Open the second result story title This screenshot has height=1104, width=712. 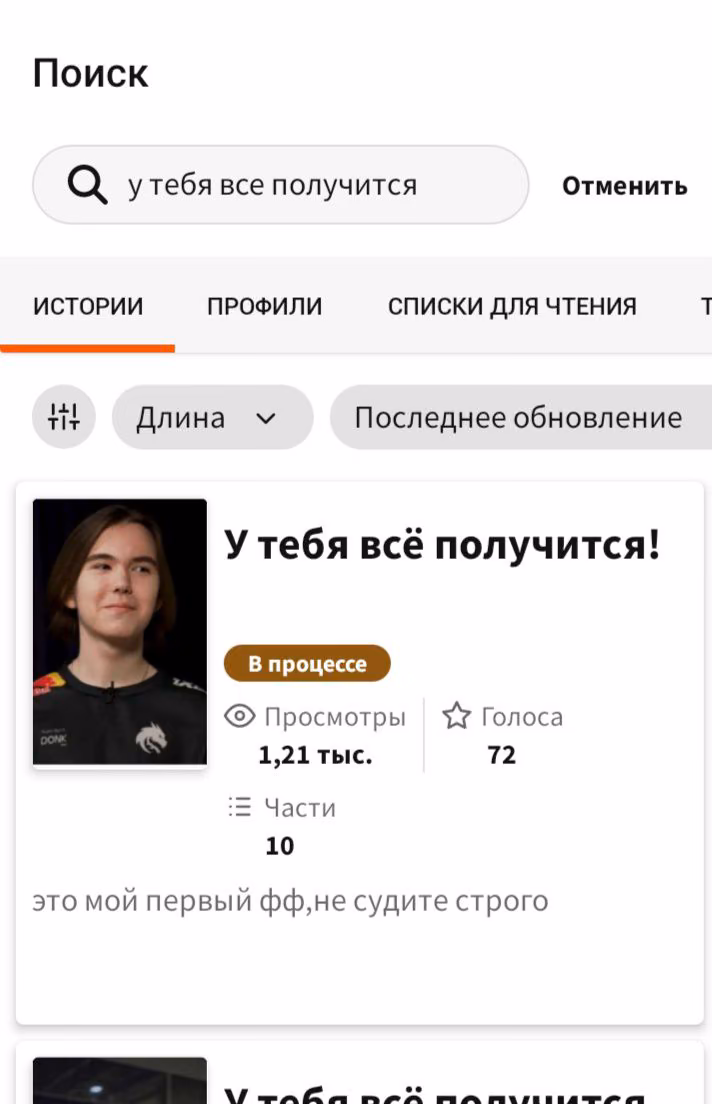tap(435, 1095)
